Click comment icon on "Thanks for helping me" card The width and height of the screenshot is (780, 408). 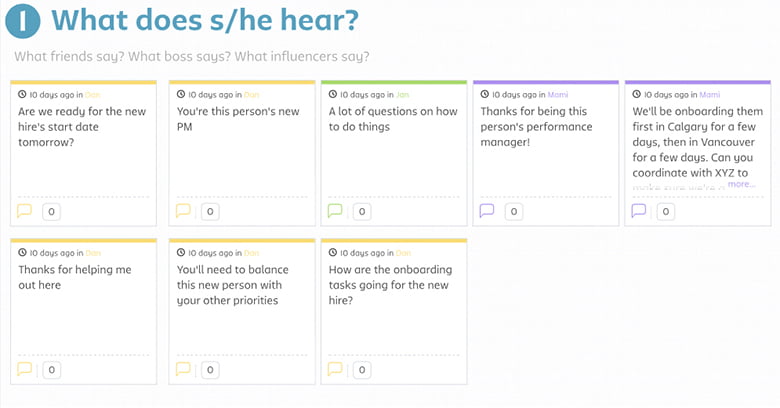coord(25,369)
